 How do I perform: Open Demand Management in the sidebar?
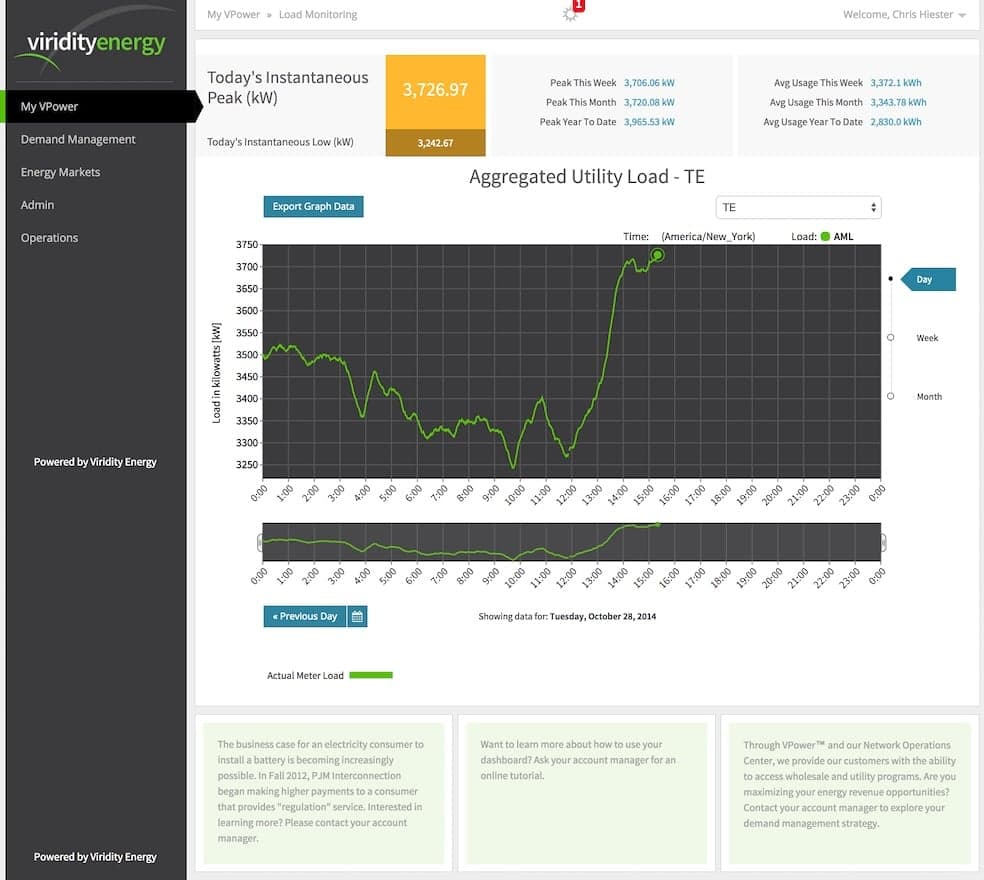(x=78, y=139)
